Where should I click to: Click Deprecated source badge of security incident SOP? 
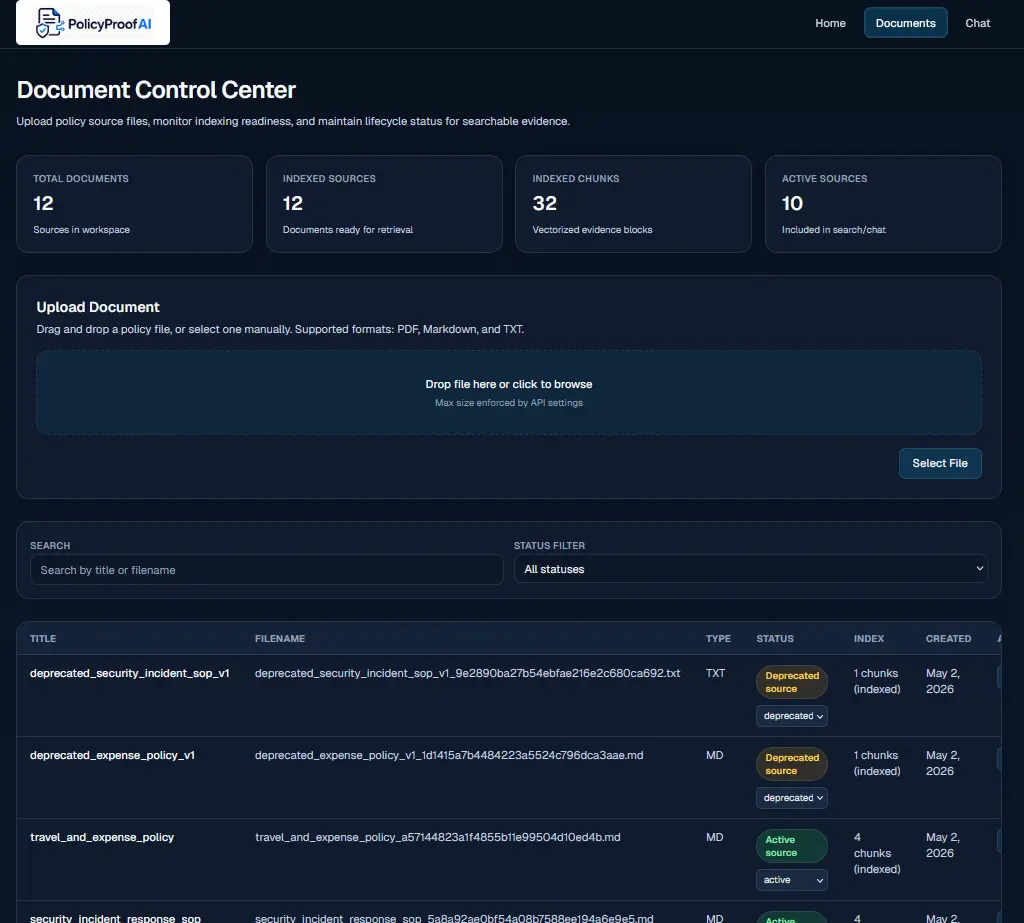(x=792, y=682)
